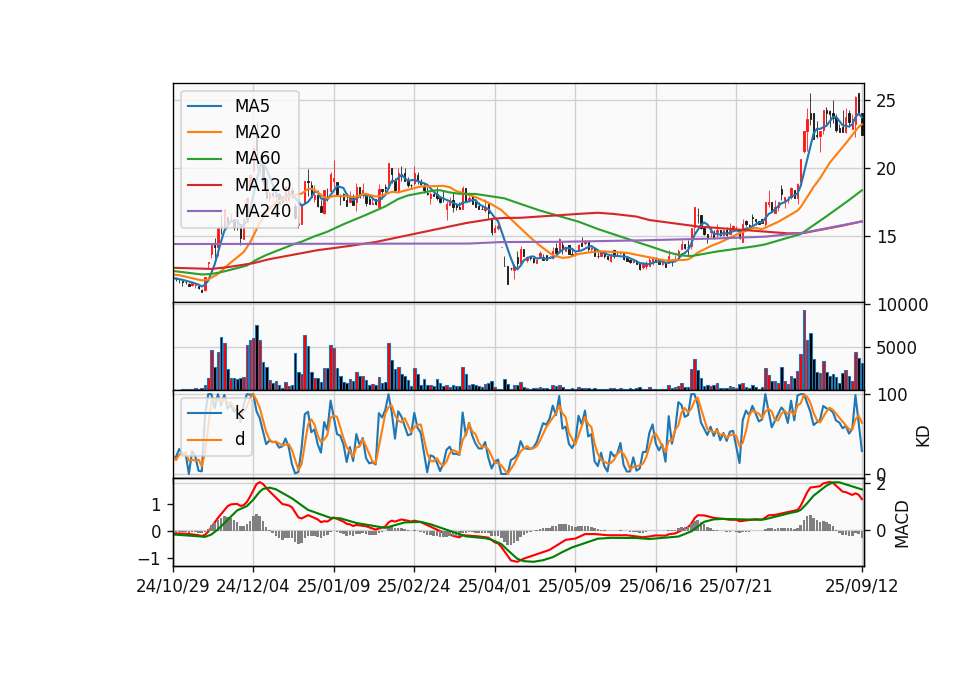Click the 25/05/09 date tick label
Viewport: 960px width, 690px height.
575,586
